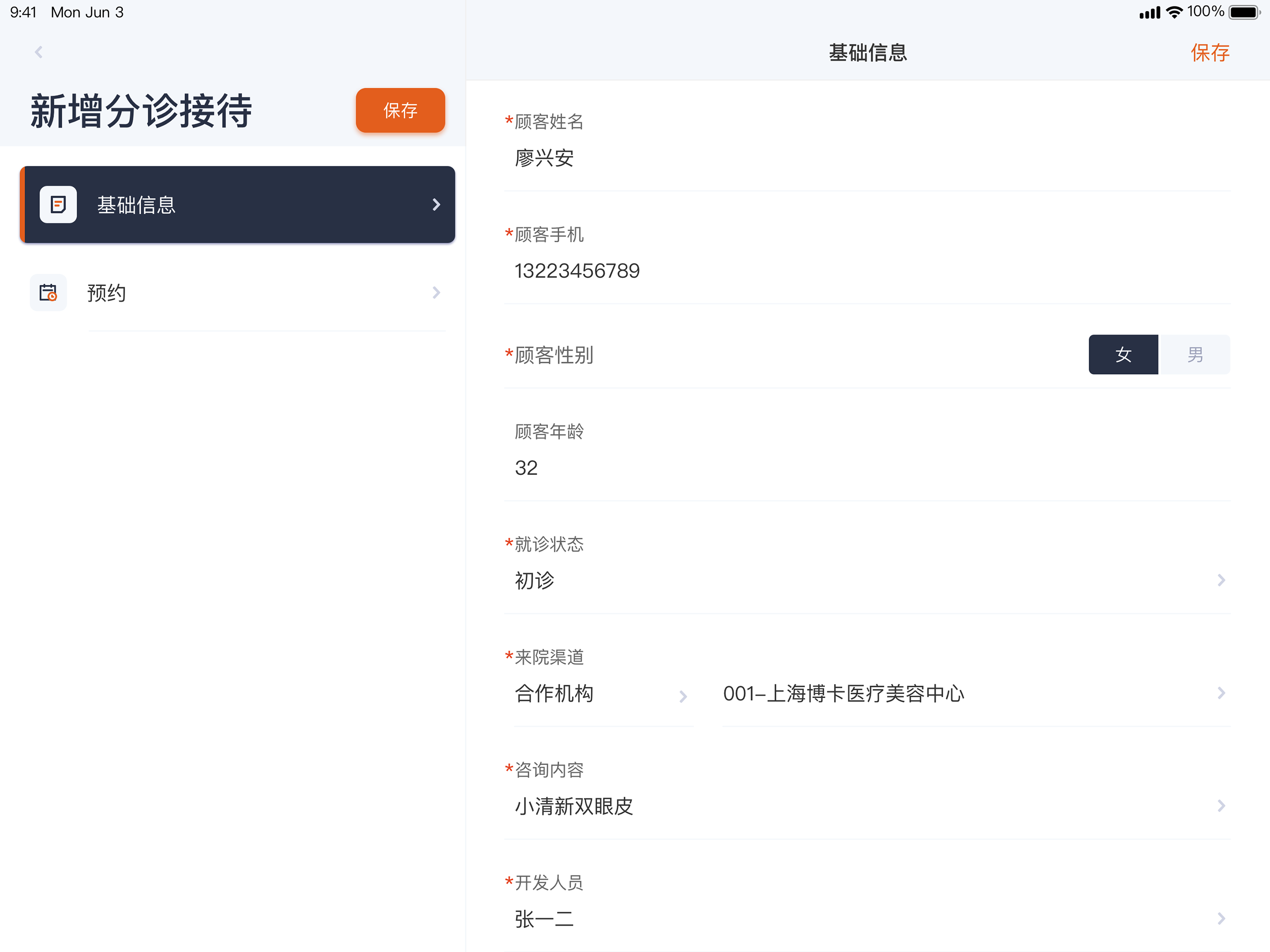
Task: Open 001-上海博卡医疗美容中心 chevron
Action: click(1221, 693)
